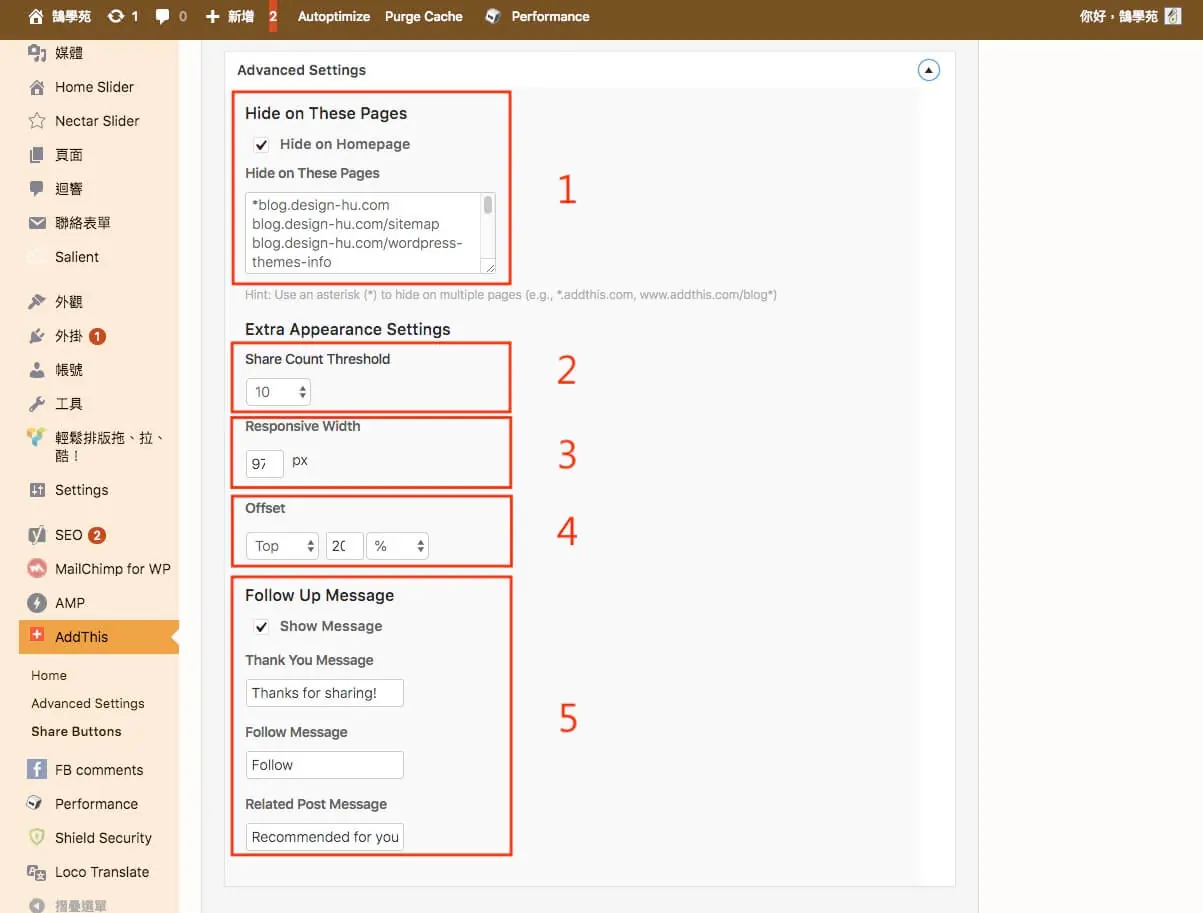This screenshot has width=1203, height=913.
Task: Click the Loco Translate icon in sidebar
Action: pos(37,872)
